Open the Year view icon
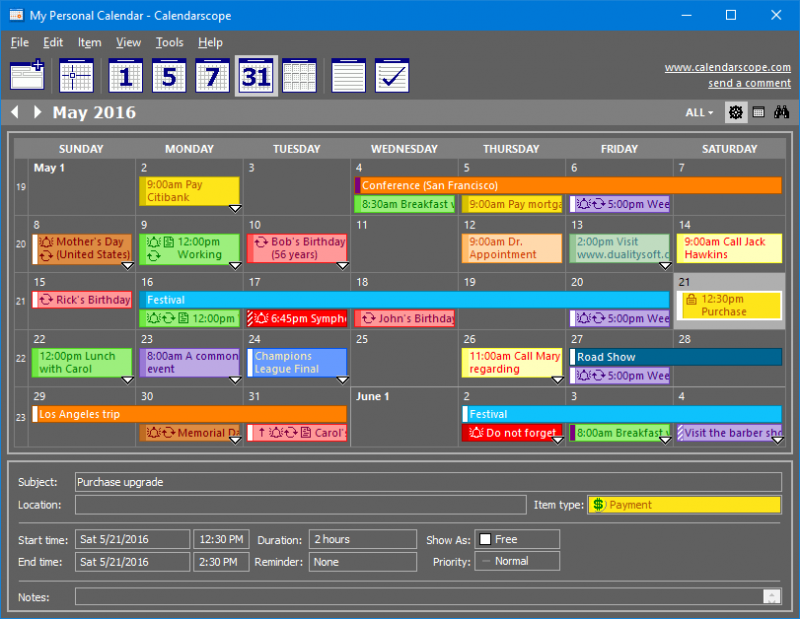 click(x=299, y=76)
